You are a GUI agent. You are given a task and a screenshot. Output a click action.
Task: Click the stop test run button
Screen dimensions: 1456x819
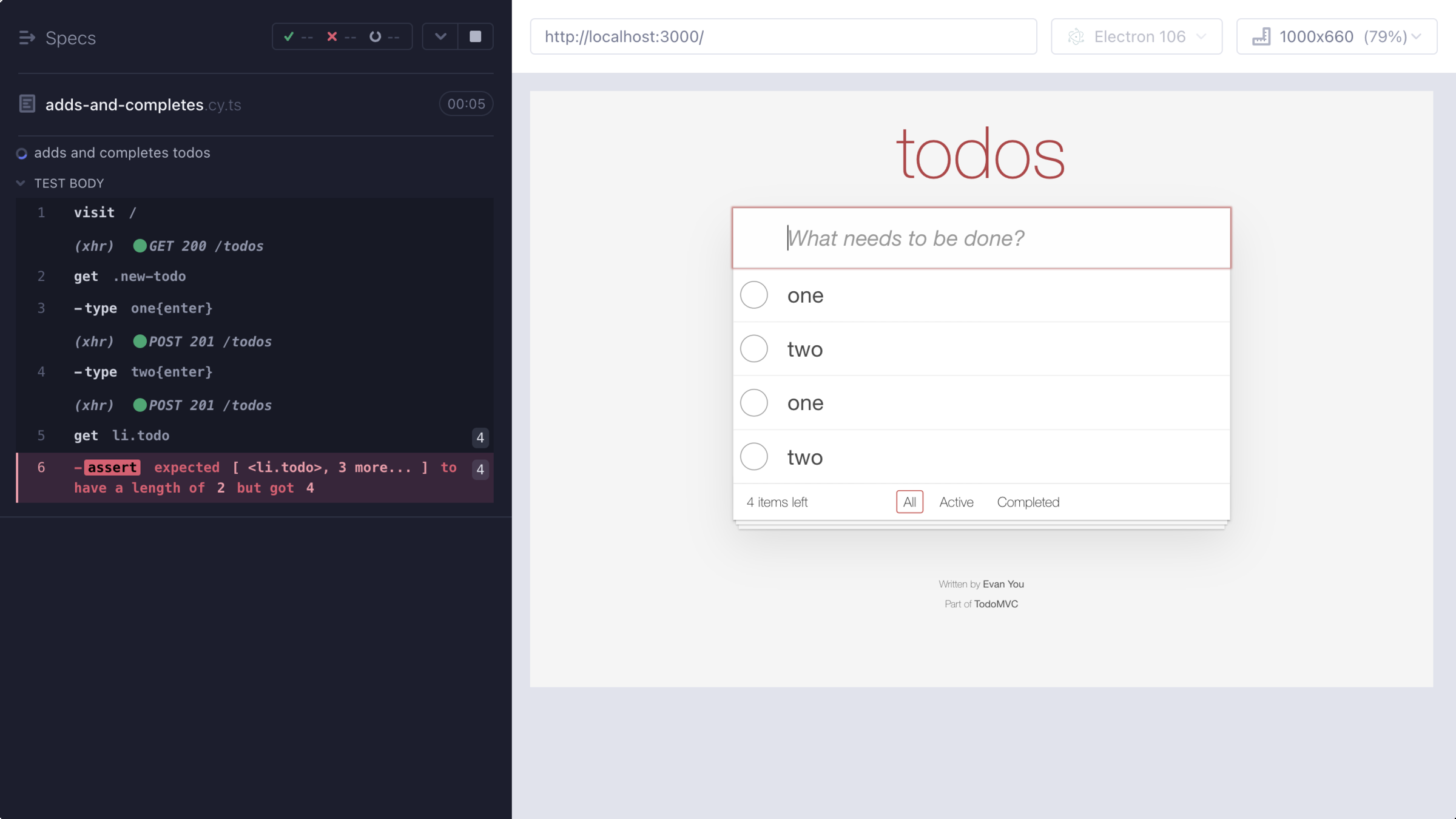475,36
